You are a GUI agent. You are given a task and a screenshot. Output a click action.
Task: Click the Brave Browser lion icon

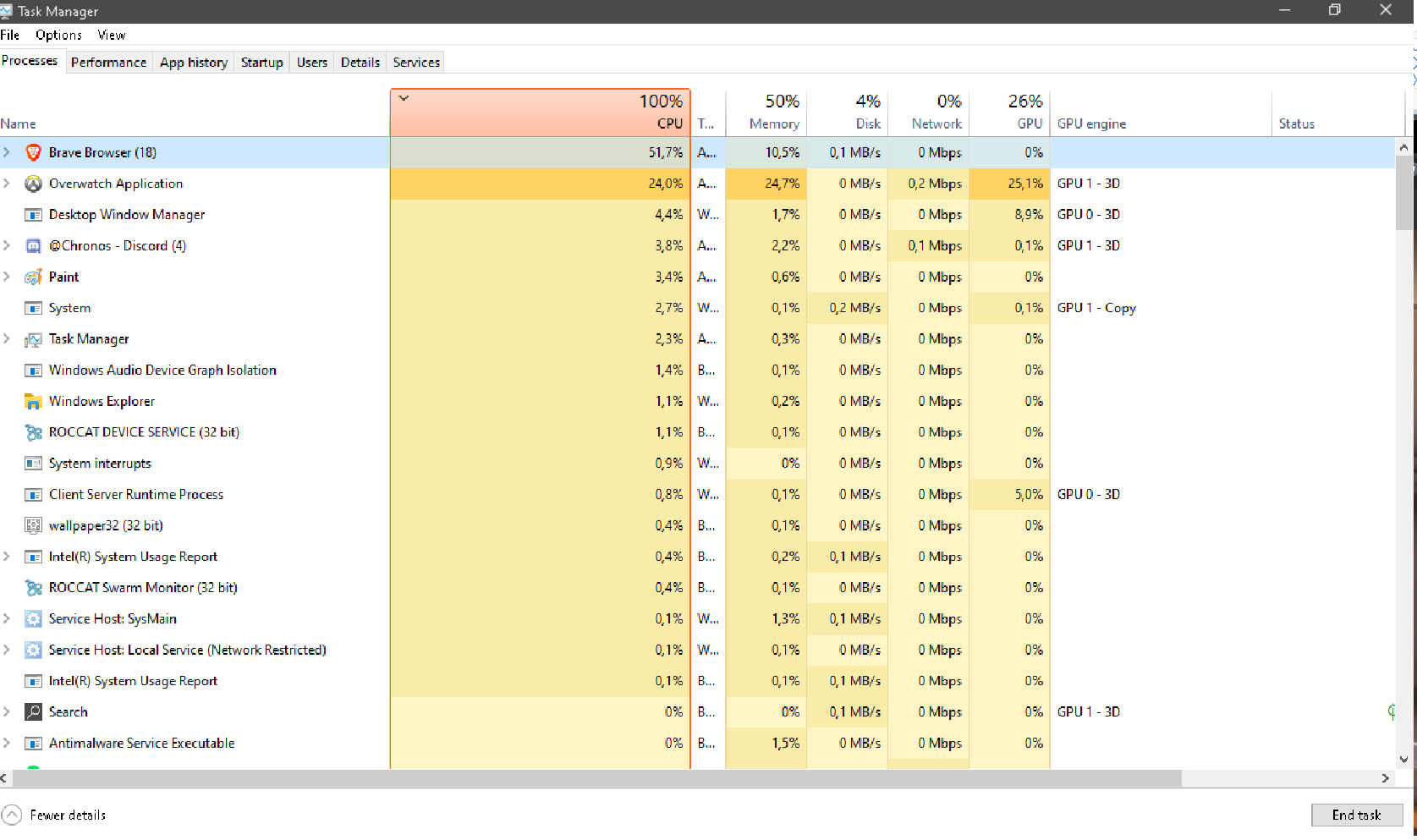(x=33, y=152)
